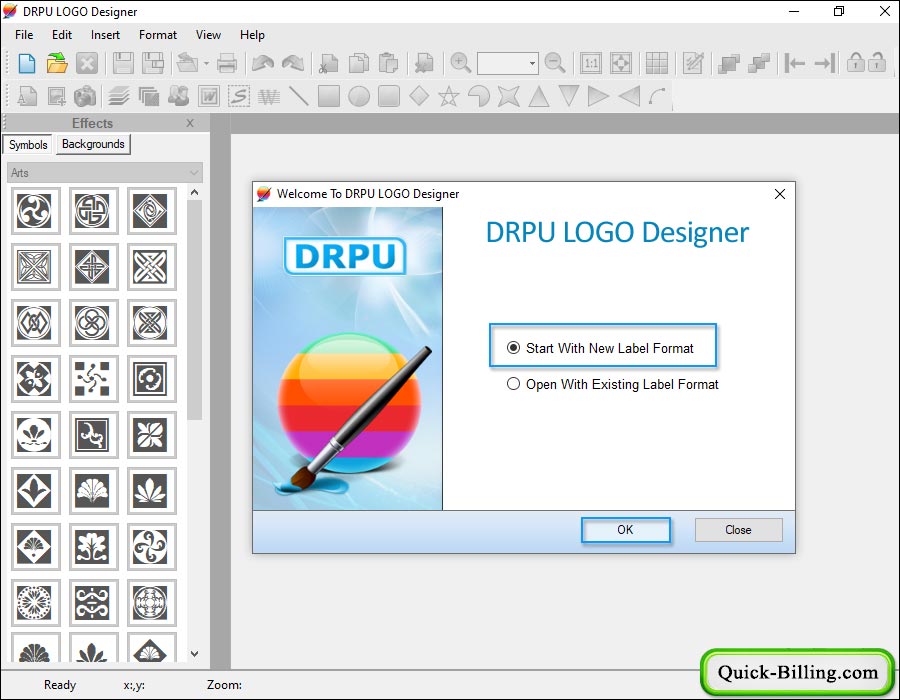Open the Help menu
This screenshot has width=900, height=700.
[253, 35]
